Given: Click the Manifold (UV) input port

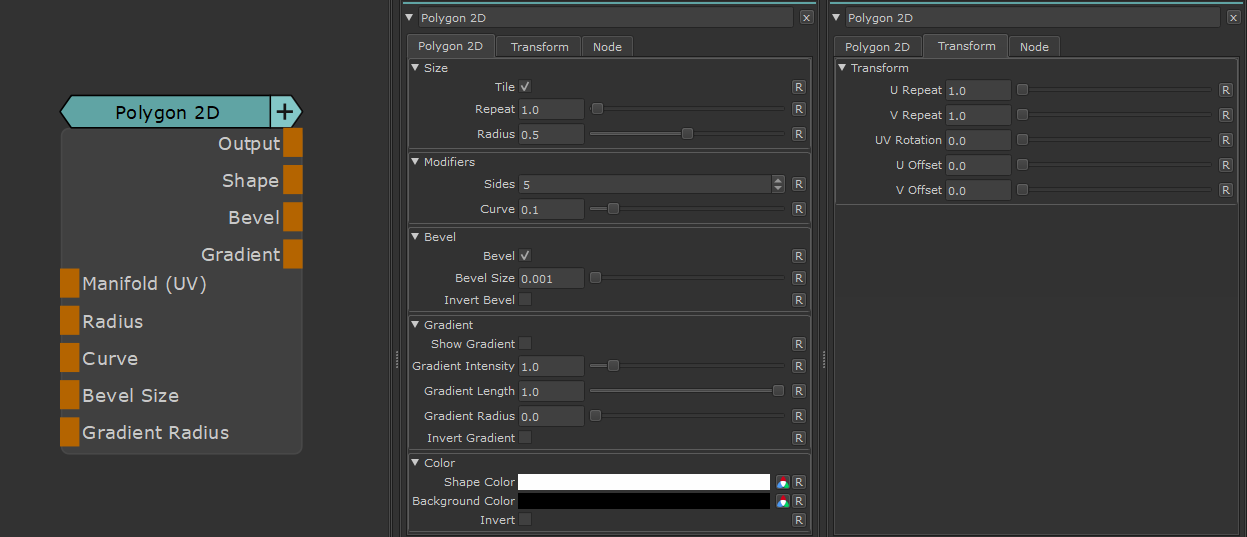Looking at the screenshot, I should click(x=69, y=284).
